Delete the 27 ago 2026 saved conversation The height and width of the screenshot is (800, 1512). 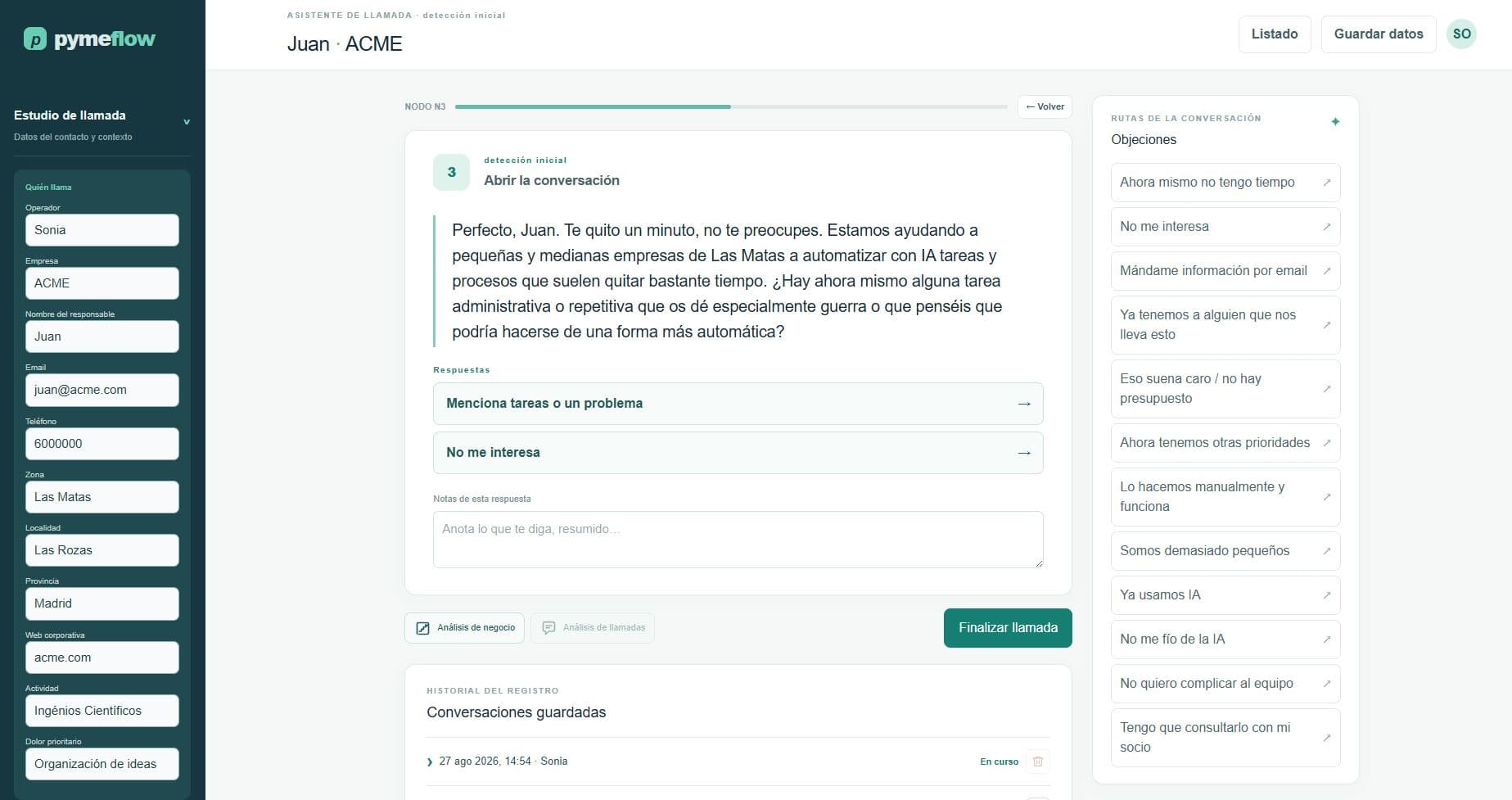pyautogui.click(x=1038, y=762)
